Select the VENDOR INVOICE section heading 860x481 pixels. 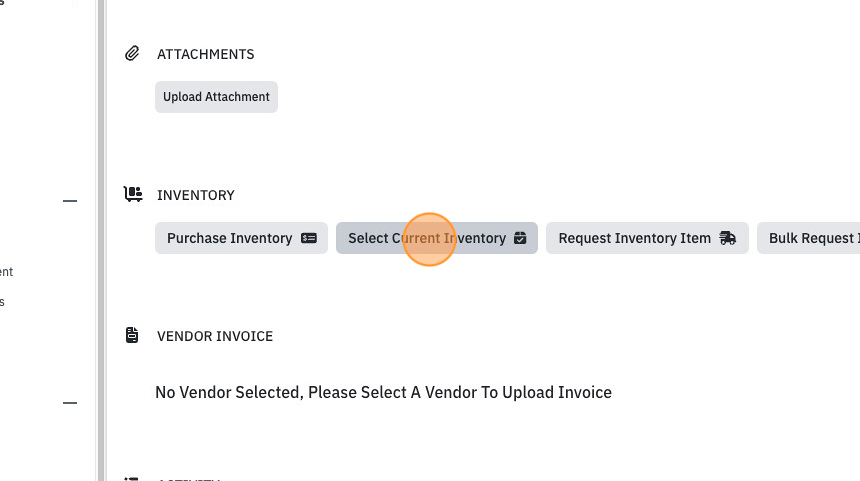(215, 336)
